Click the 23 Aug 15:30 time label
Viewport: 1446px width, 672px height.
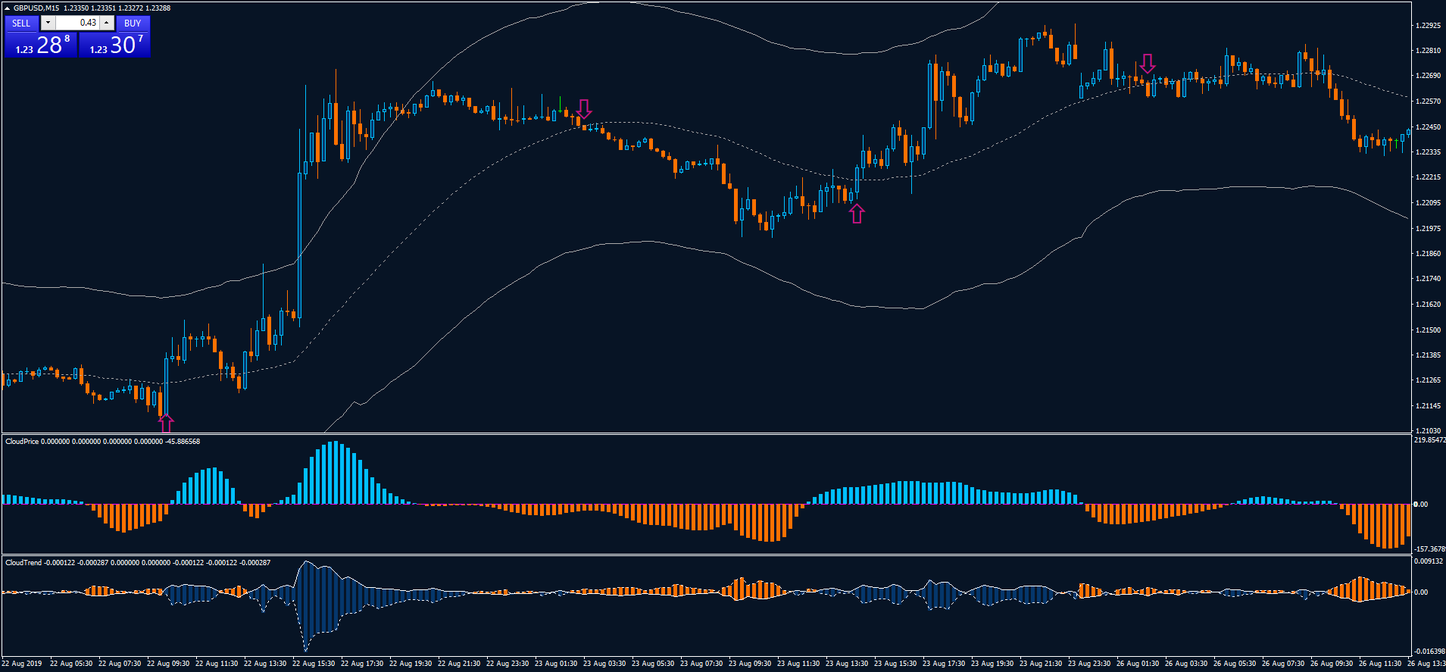tap(898, 663)
